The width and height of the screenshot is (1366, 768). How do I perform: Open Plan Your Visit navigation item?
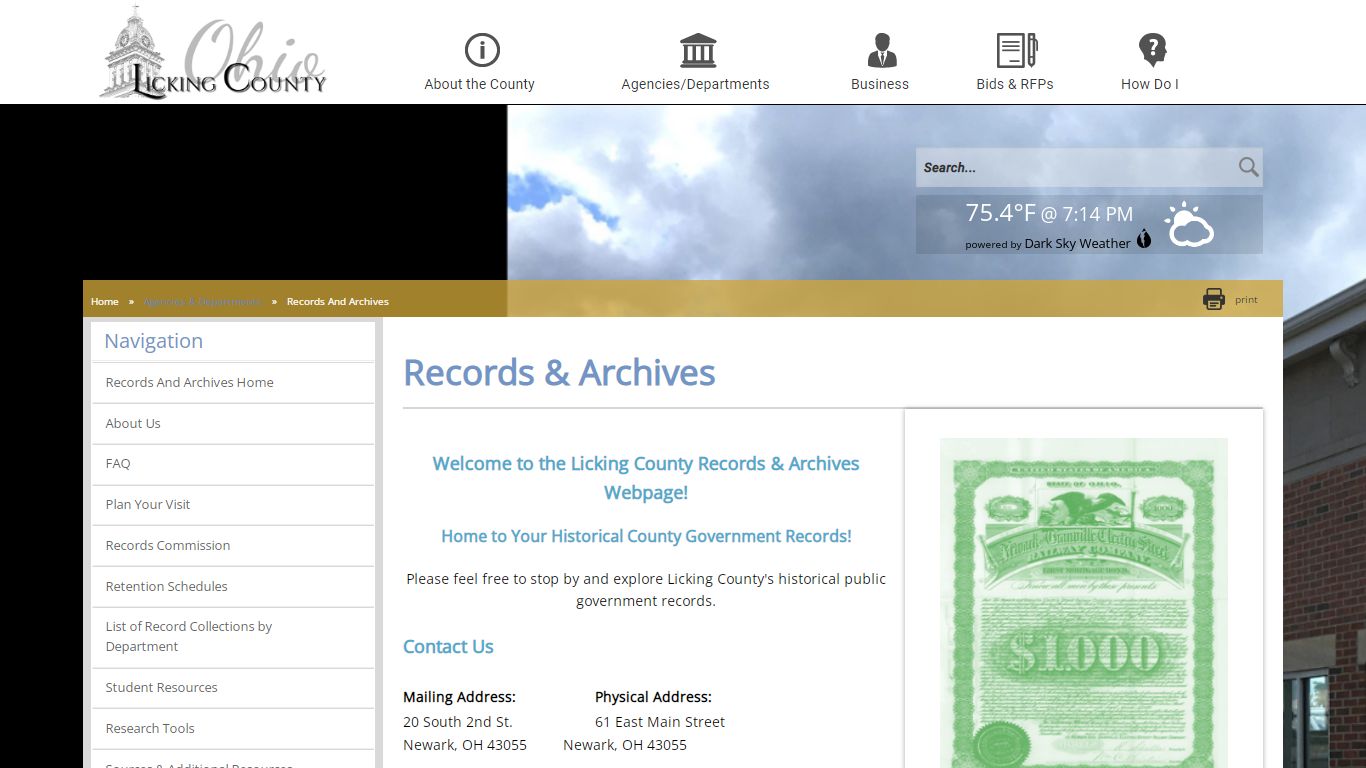pyautogui.click(x=233, y=504)
